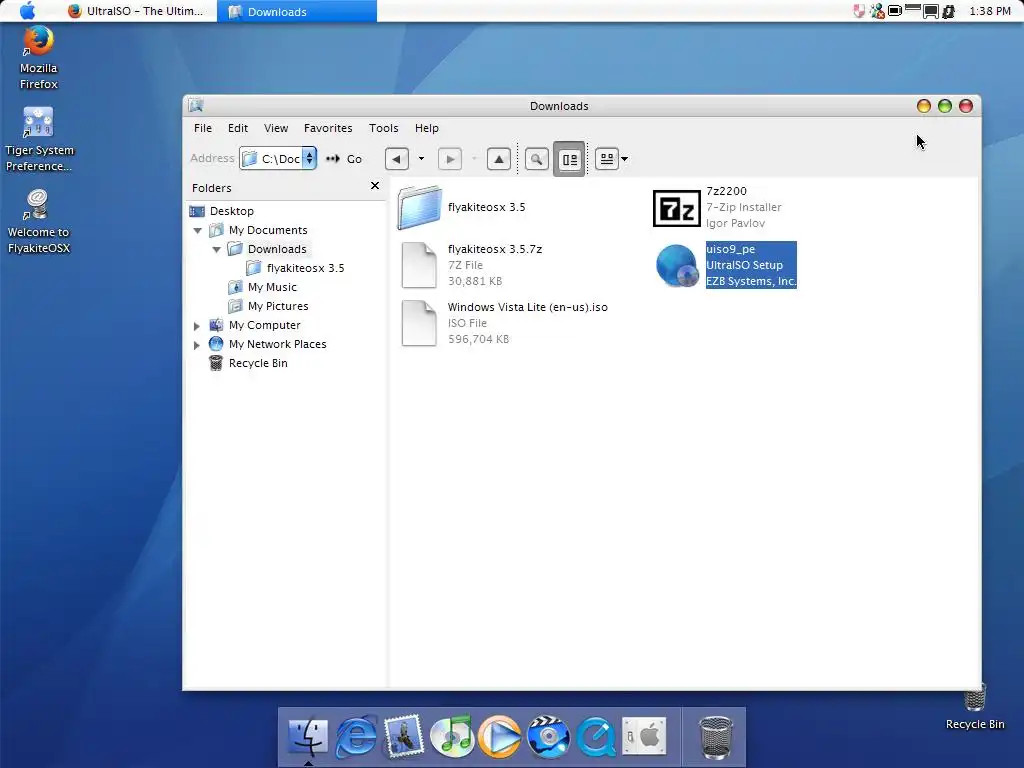1024x768 pixels.
Task: Open Finder from the dock
Action: coord(308,737)
